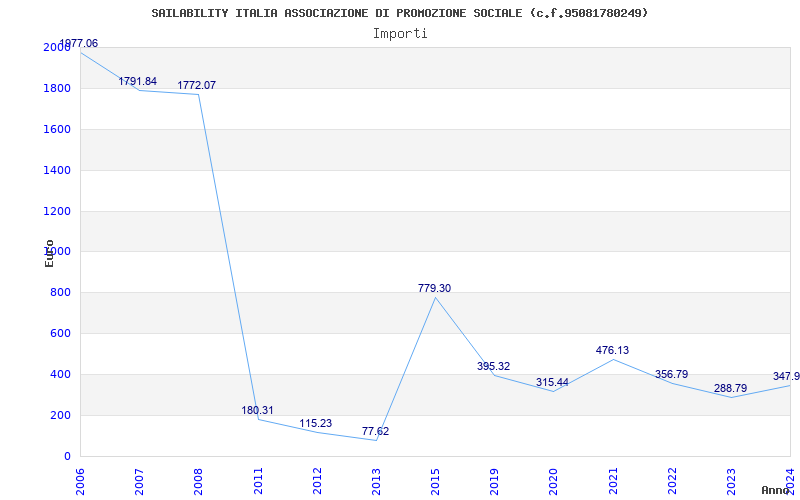The height and width of the screenshot is (500, 800).
Task: Click the 2013 year axis label
Action: (x=376, y=482)
